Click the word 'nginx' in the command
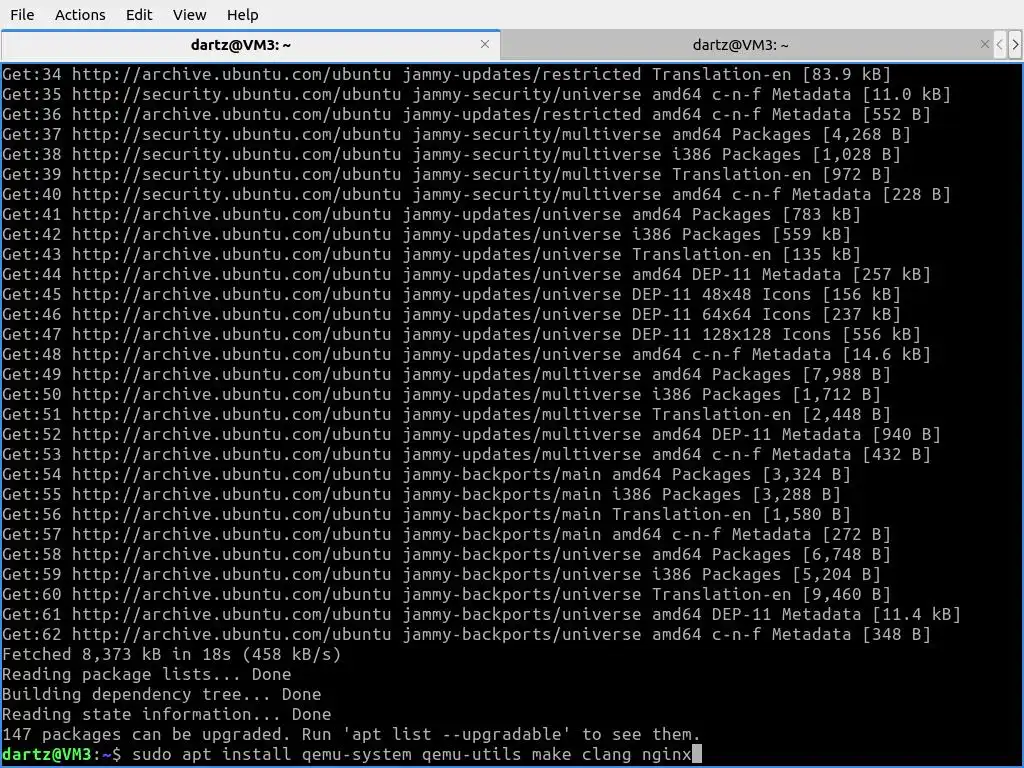The height and width of the screenshot is (768, 1024). [x=666, y=754]
